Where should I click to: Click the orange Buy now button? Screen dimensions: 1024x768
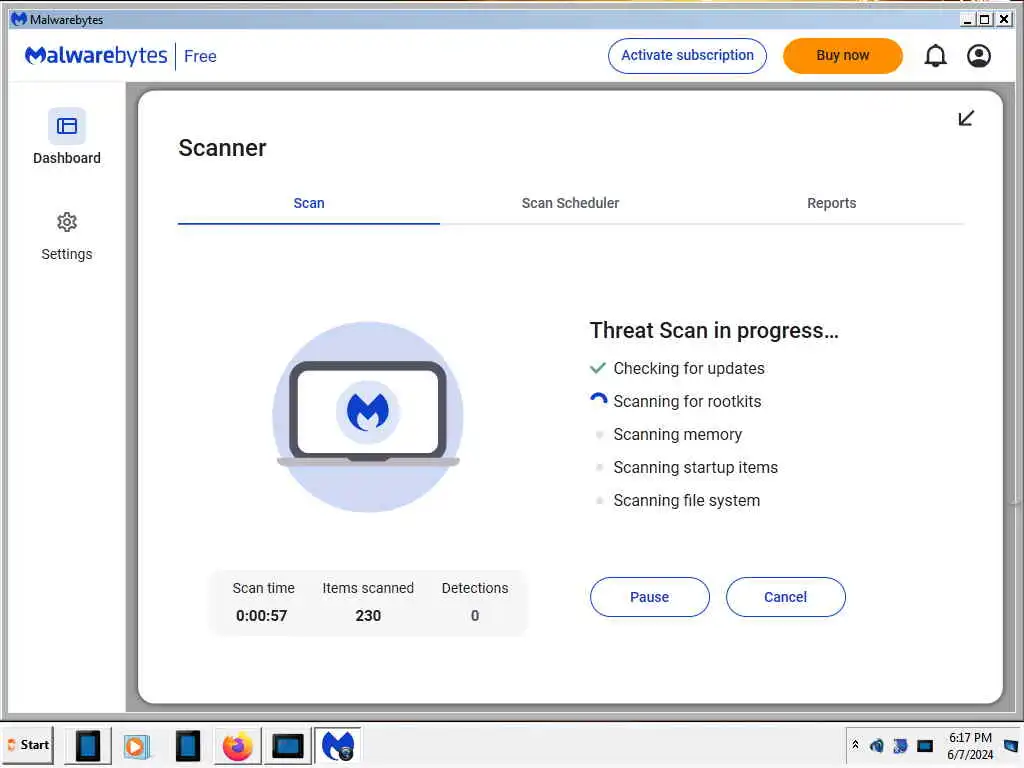click(x=842, y=56)
